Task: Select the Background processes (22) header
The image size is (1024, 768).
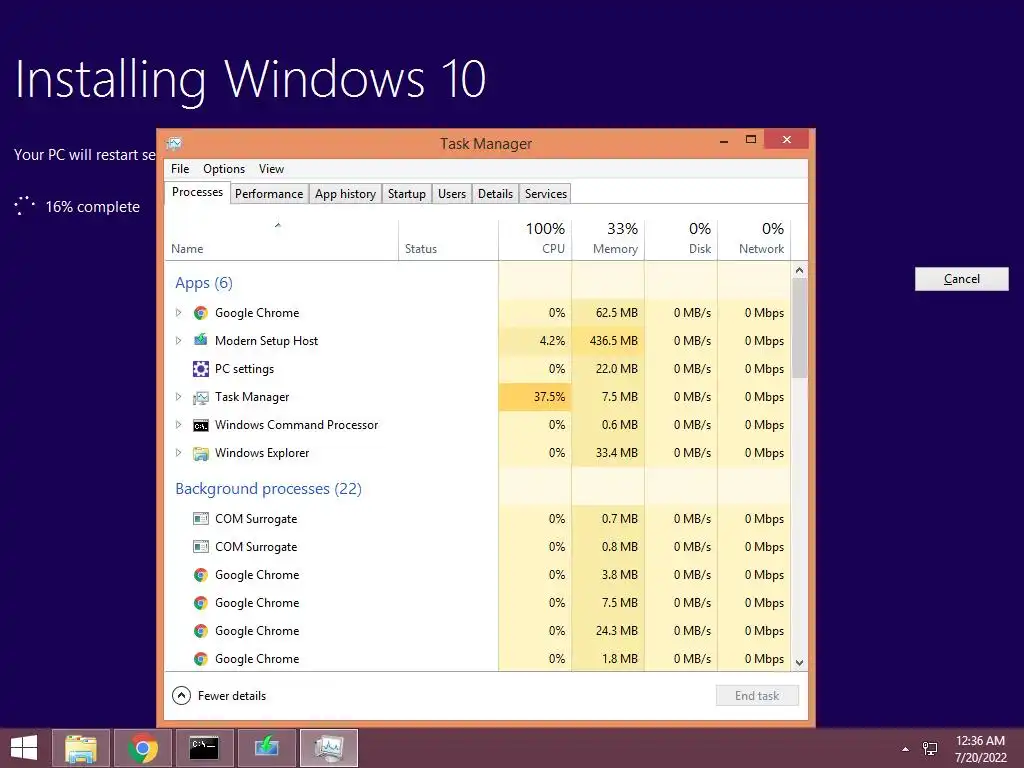Action: (x=268, y=488)
